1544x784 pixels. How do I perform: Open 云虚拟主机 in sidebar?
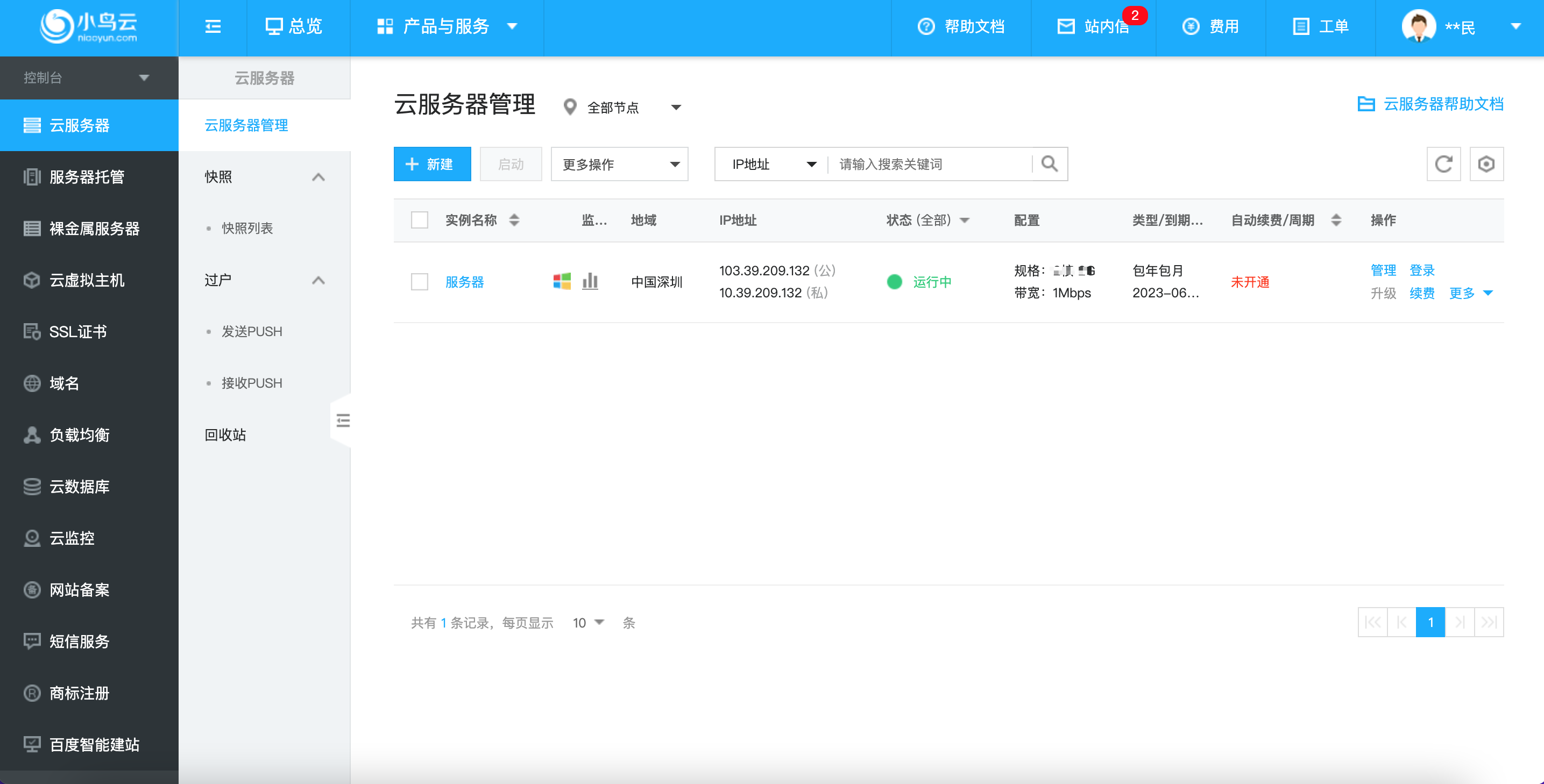(89, 280)
